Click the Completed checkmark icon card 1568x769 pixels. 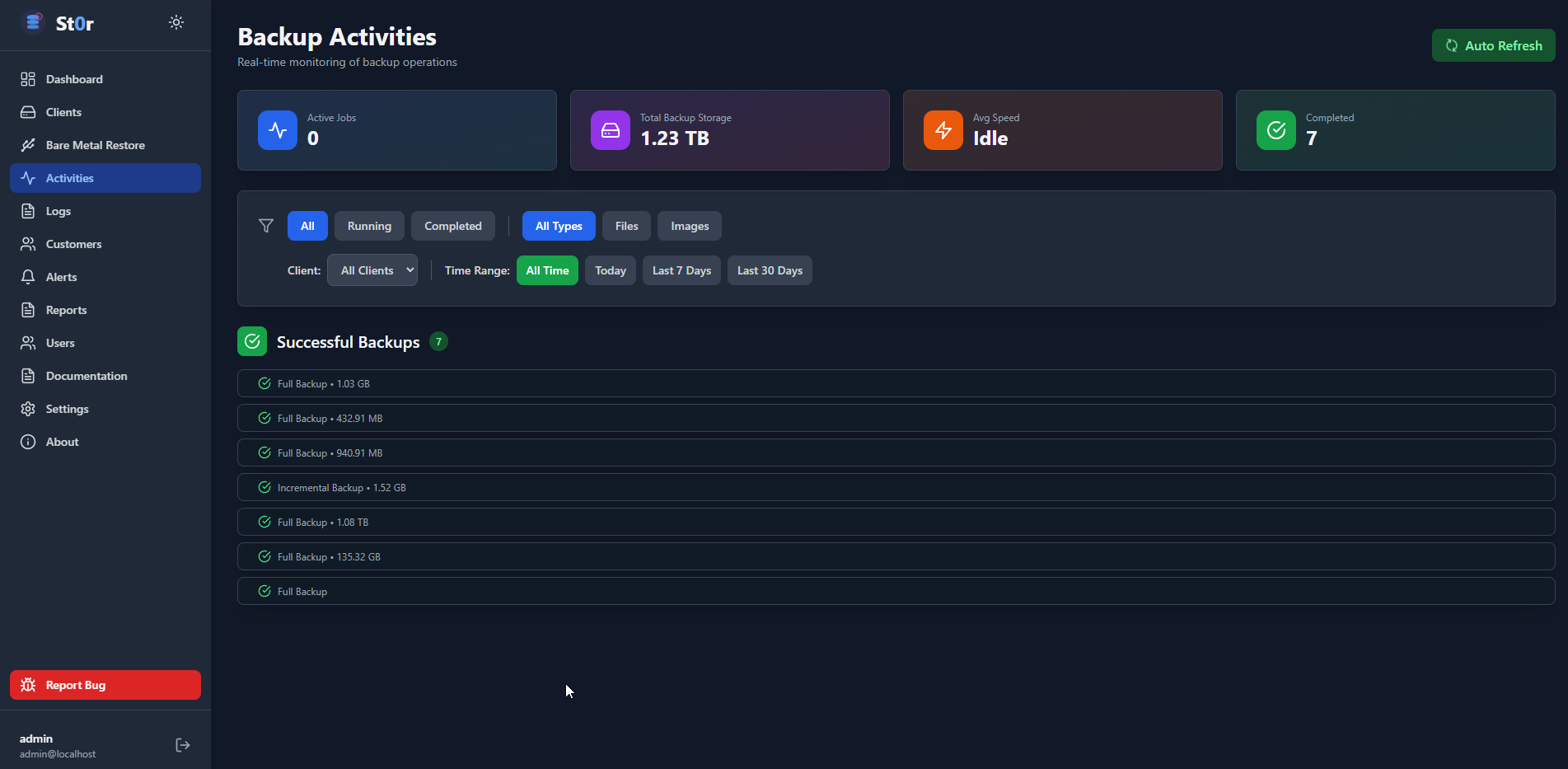click(1276, 130)
